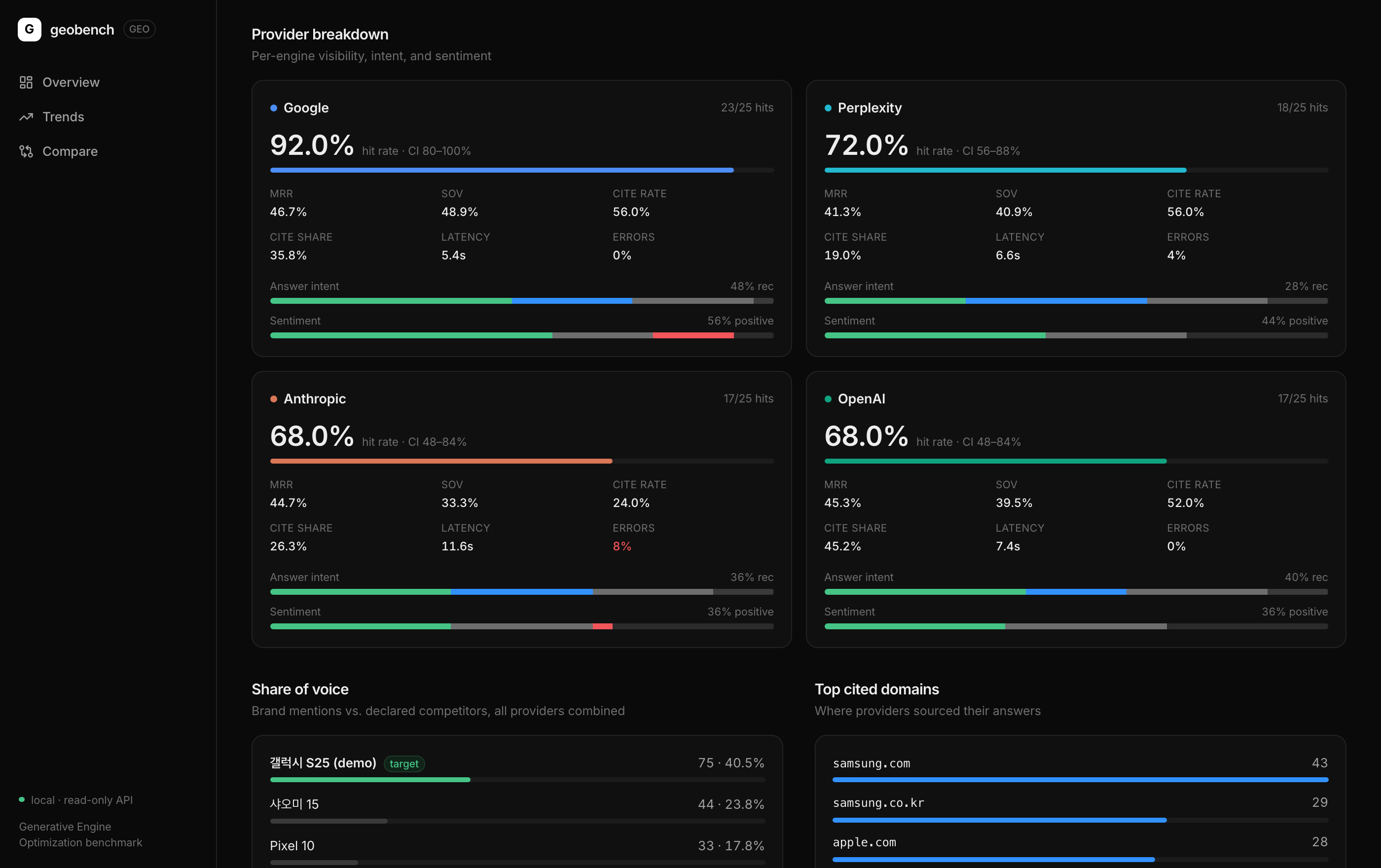Image resolution: width=1381 pixels, height=868 pixels.
Task: Click the '샤오미 15' share of voice row
Action: (x=517, y=810)
